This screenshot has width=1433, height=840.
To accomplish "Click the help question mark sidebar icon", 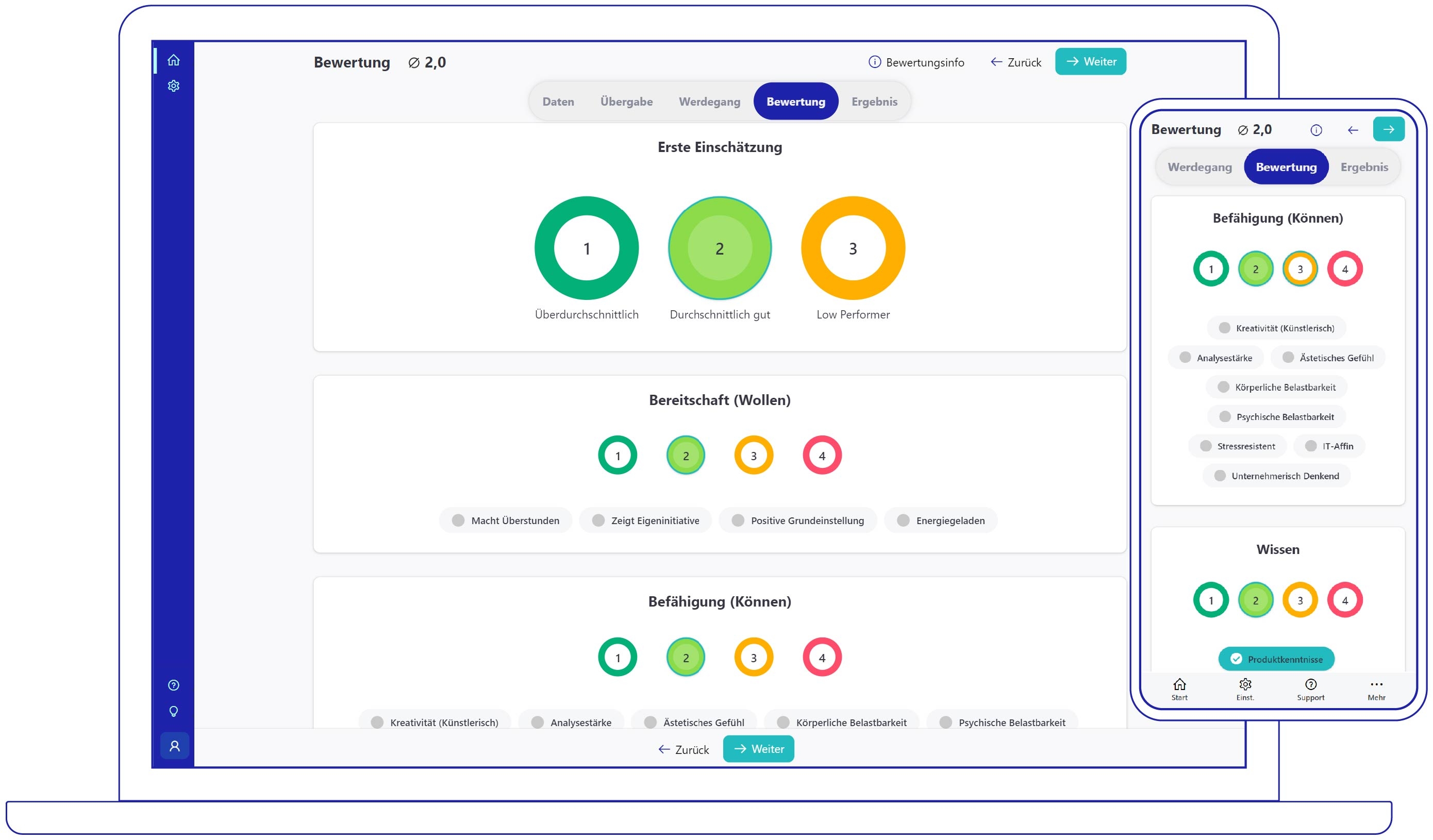I will tap(173, 685).
